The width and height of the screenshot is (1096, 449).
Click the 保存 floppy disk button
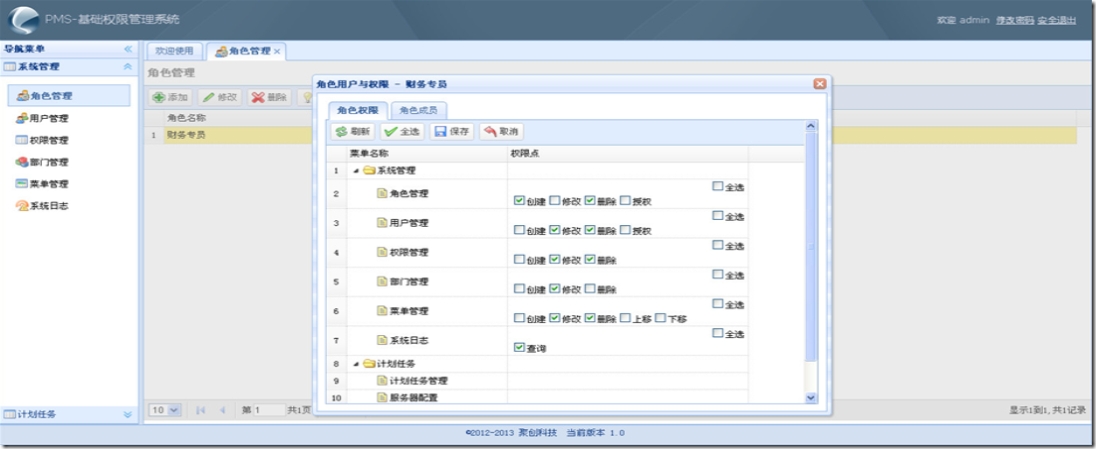[452, 131]
